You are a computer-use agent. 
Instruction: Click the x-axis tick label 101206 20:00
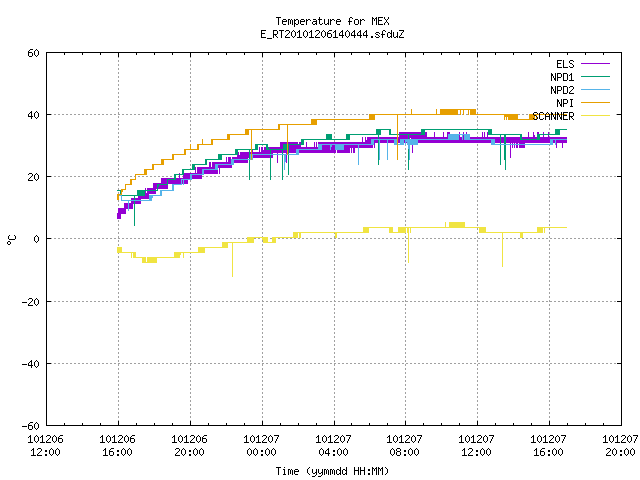pyautogui.click(x=189, y=446)
